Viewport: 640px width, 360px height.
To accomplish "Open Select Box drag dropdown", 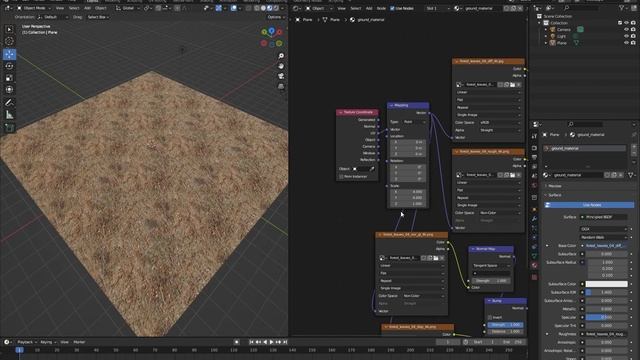I will pos(98,17).
